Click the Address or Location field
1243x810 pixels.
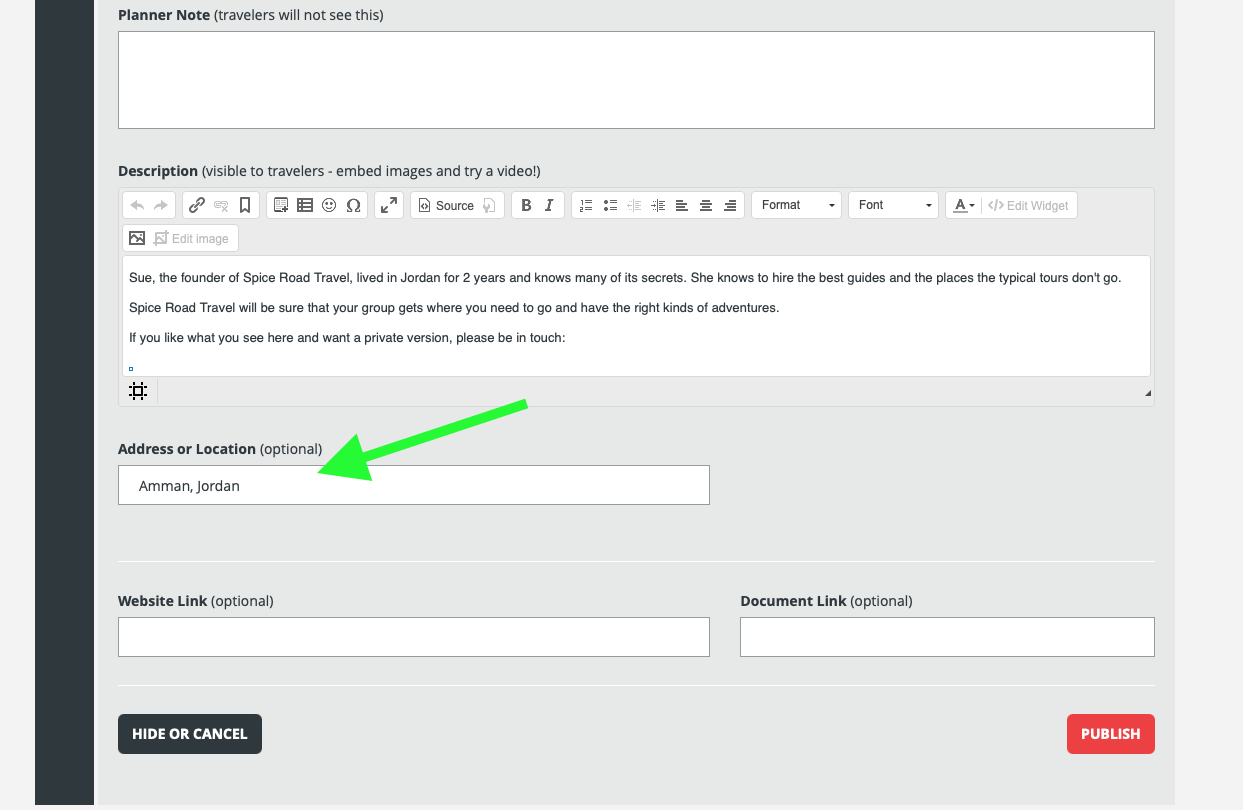pos(413,485)
